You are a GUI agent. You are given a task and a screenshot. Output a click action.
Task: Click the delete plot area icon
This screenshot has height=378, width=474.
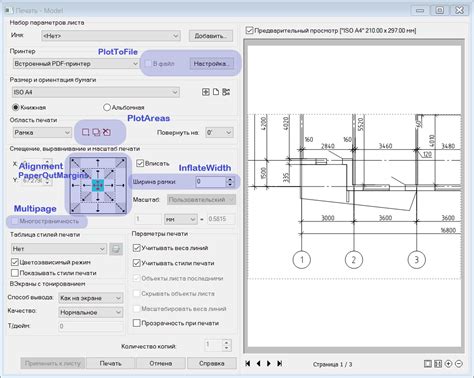pos(106,132)
